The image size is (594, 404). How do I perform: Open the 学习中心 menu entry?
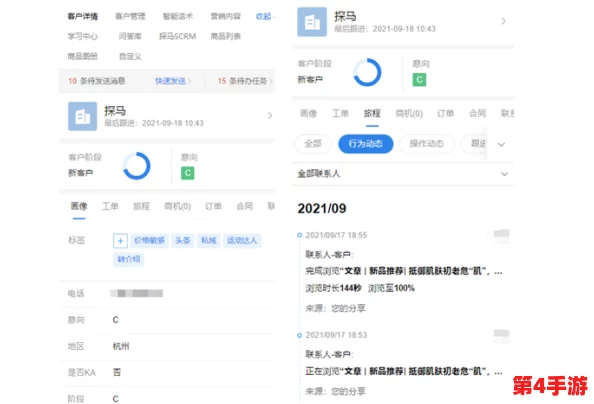83,36
